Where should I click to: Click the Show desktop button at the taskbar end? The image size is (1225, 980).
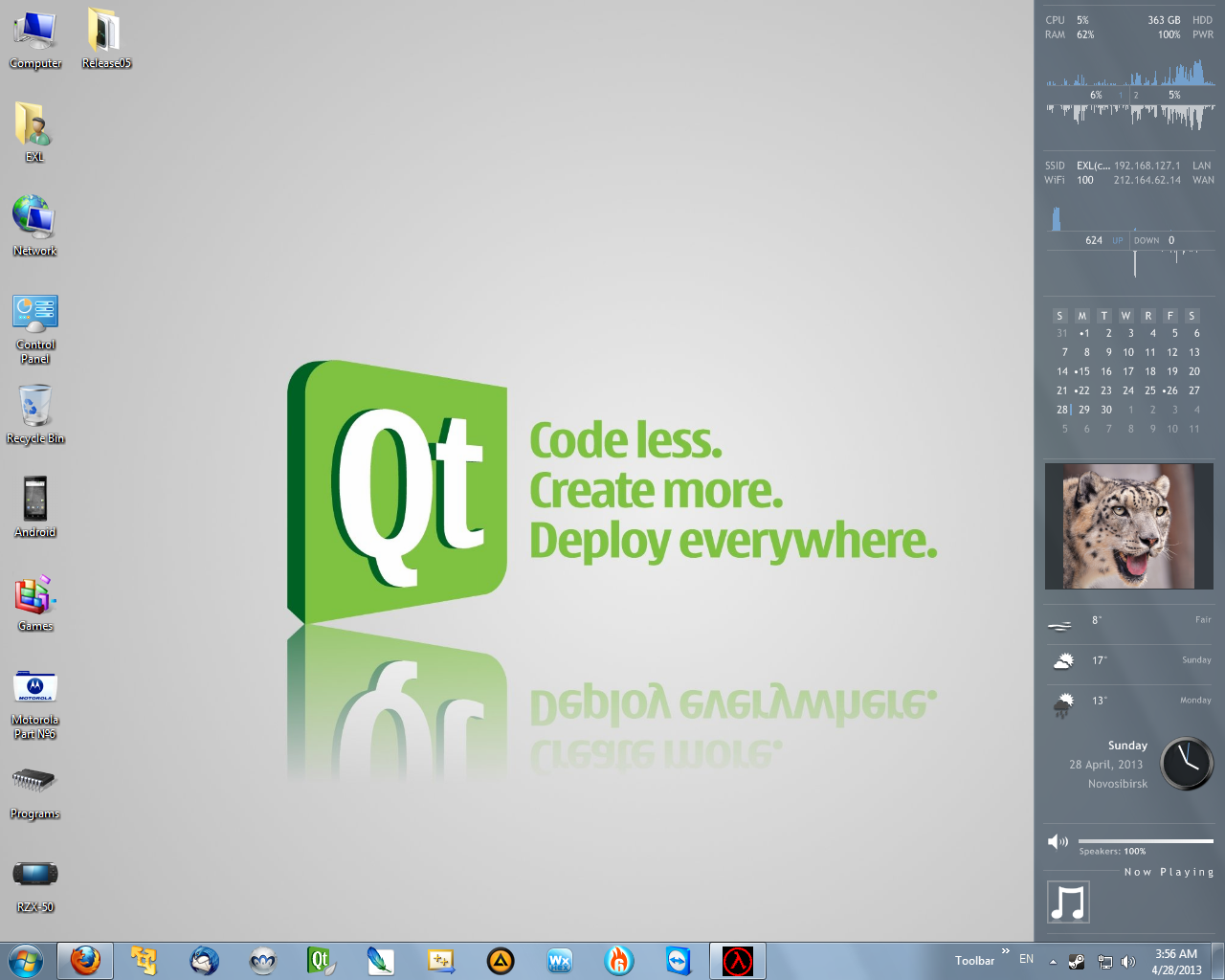(x=1218, y=961)
